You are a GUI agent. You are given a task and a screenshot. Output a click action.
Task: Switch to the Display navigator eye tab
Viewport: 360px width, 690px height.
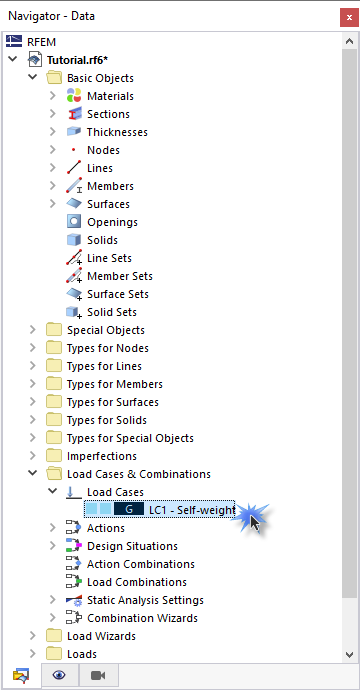pos(59,675)
